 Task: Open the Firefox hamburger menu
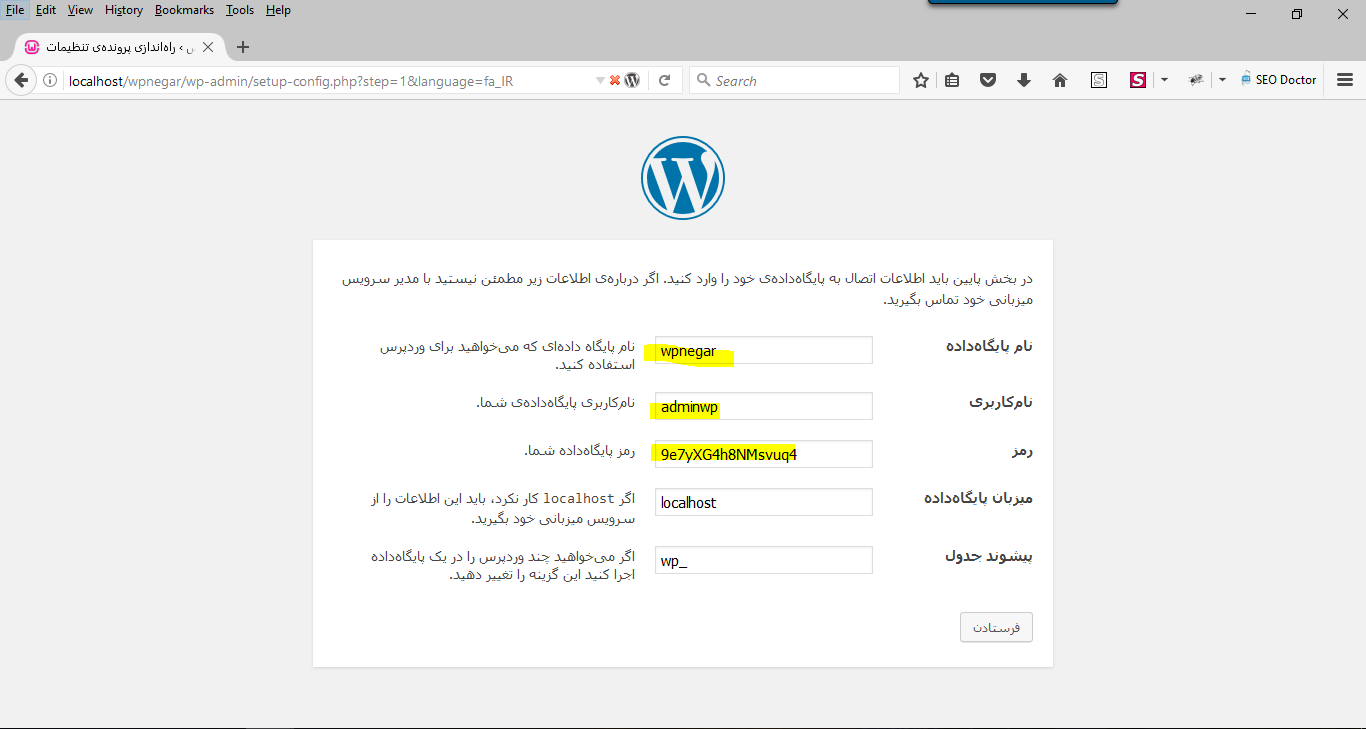(x=1345, y=81)
